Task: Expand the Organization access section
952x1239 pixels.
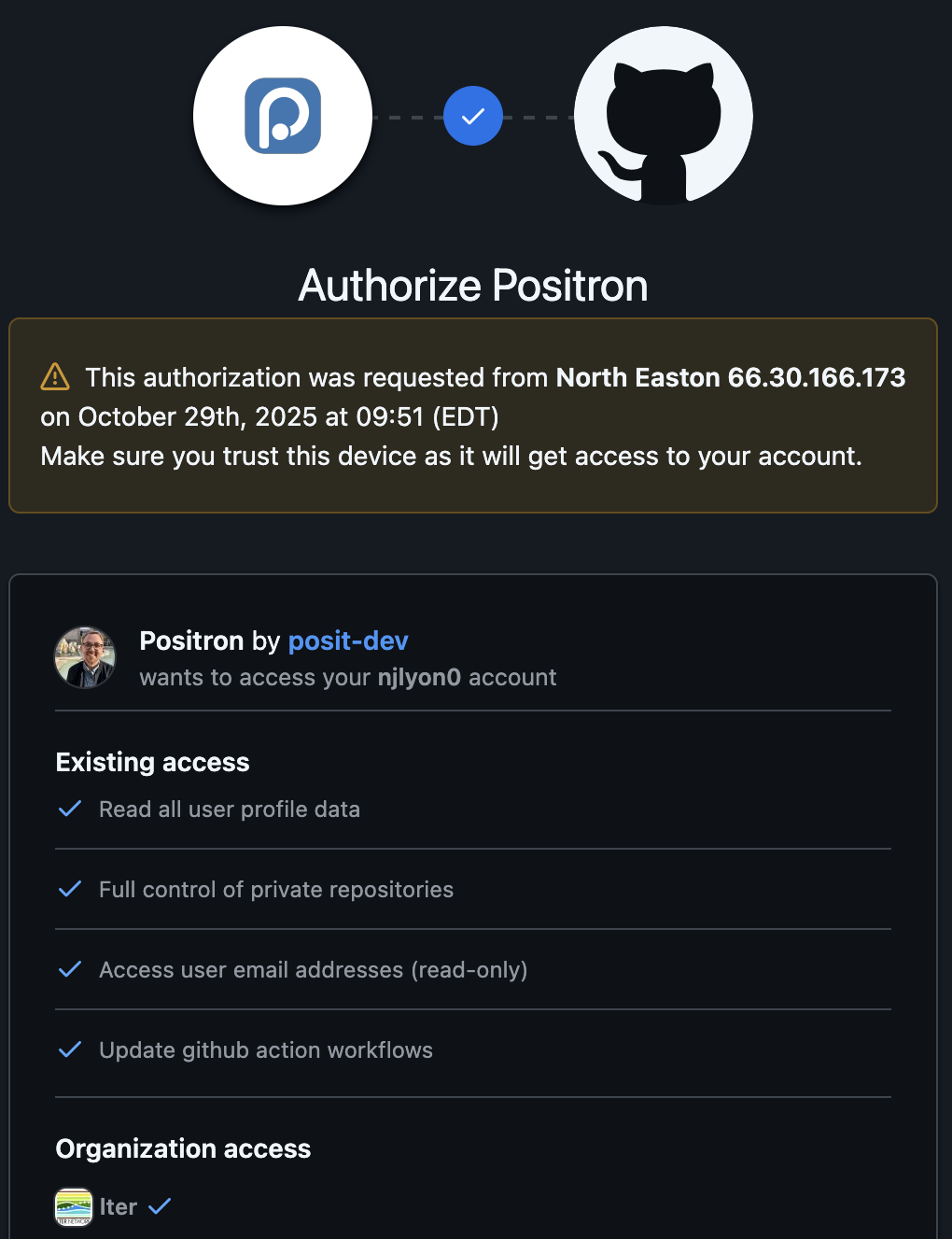Action: click(183, 1148)
